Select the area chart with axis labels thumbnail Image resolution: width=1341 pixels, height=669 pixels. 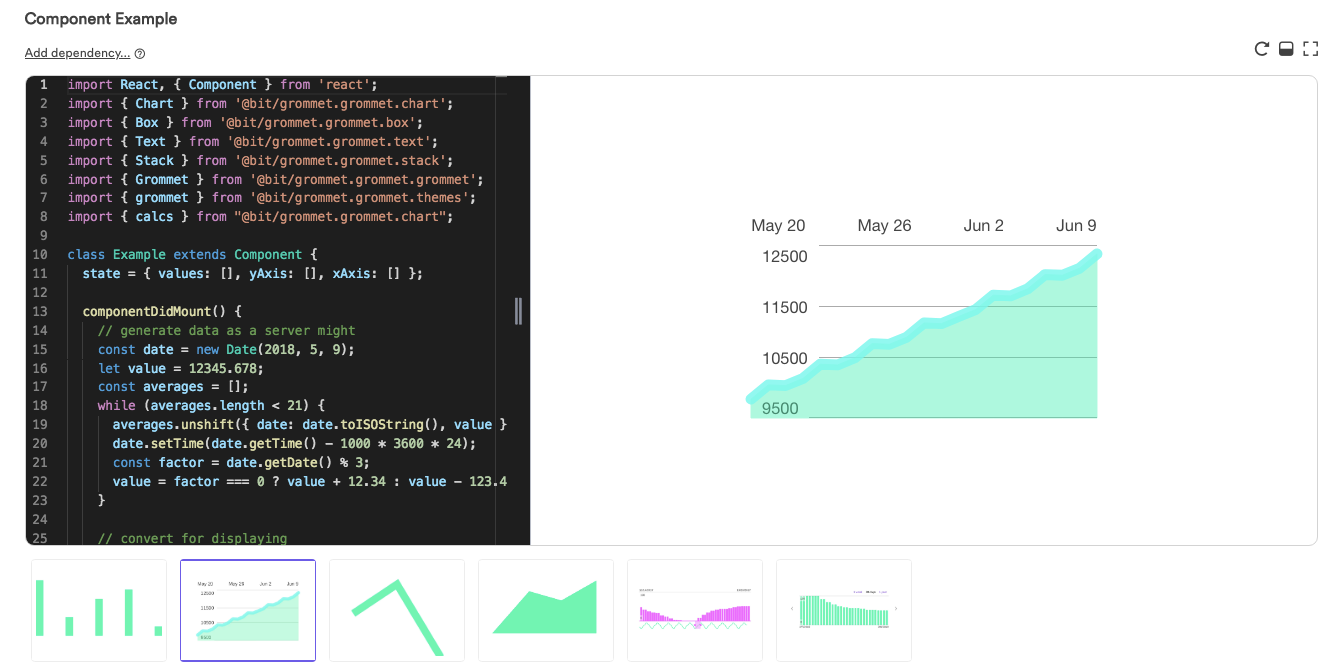(x=248, y=610)
